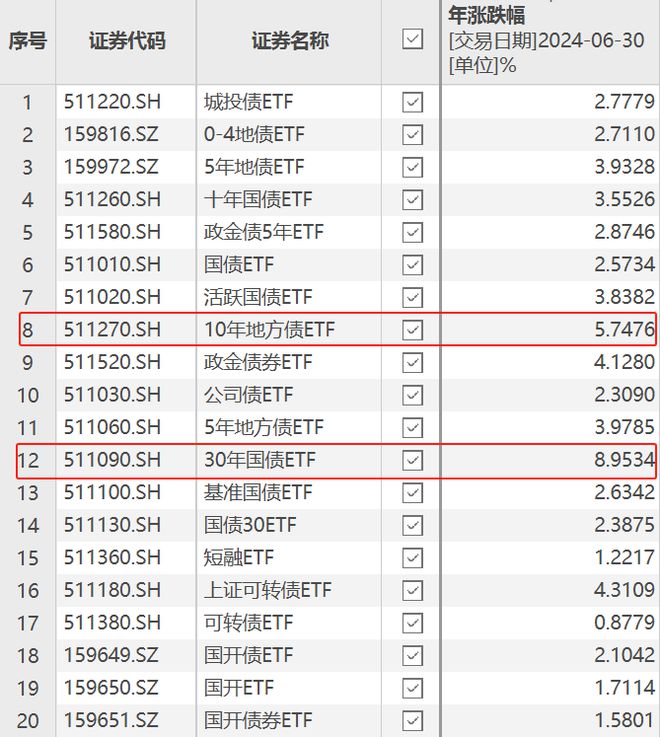Click the name 十年国债ETF
Viewport: 660px width, 737px height.
[258, 199]
